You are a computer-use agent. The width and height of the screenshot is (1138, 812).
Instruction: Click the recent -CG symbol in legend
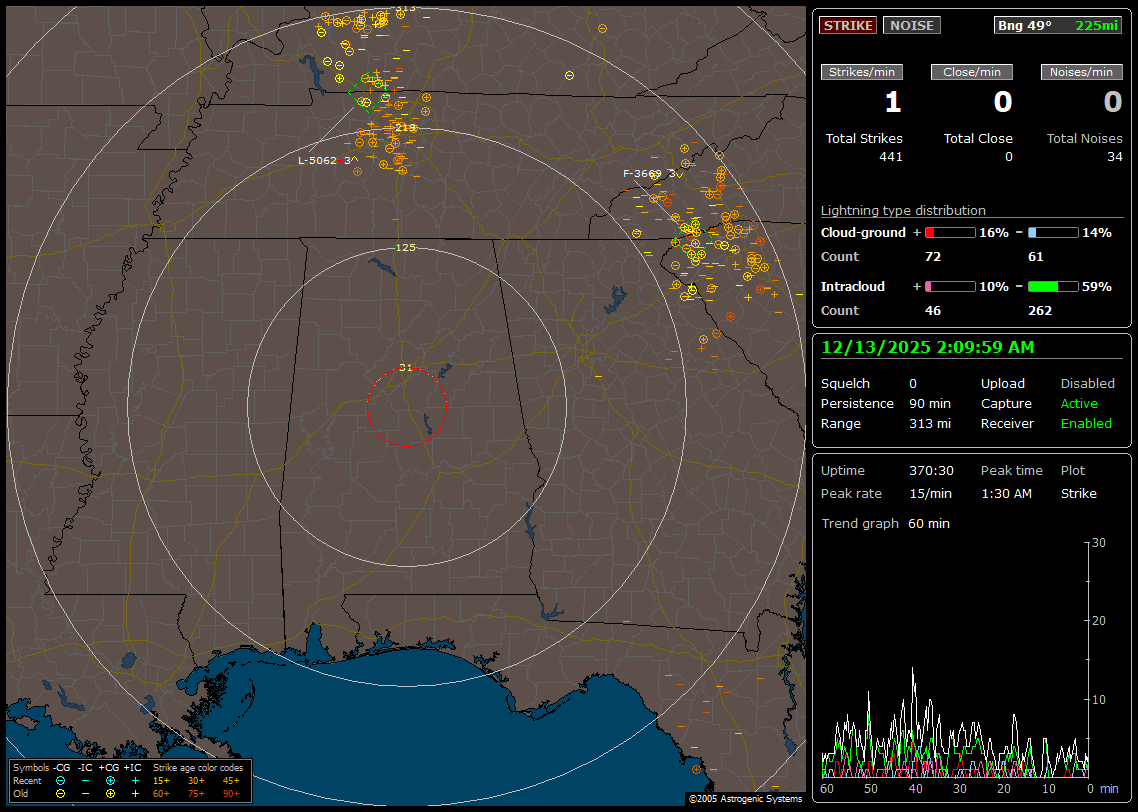60,780
